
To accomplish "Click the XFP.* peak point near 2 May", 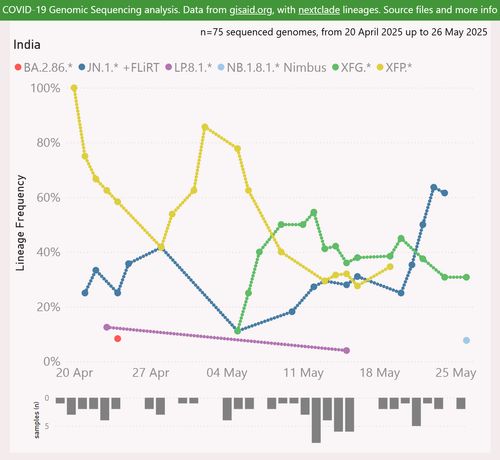I will 205,127.
